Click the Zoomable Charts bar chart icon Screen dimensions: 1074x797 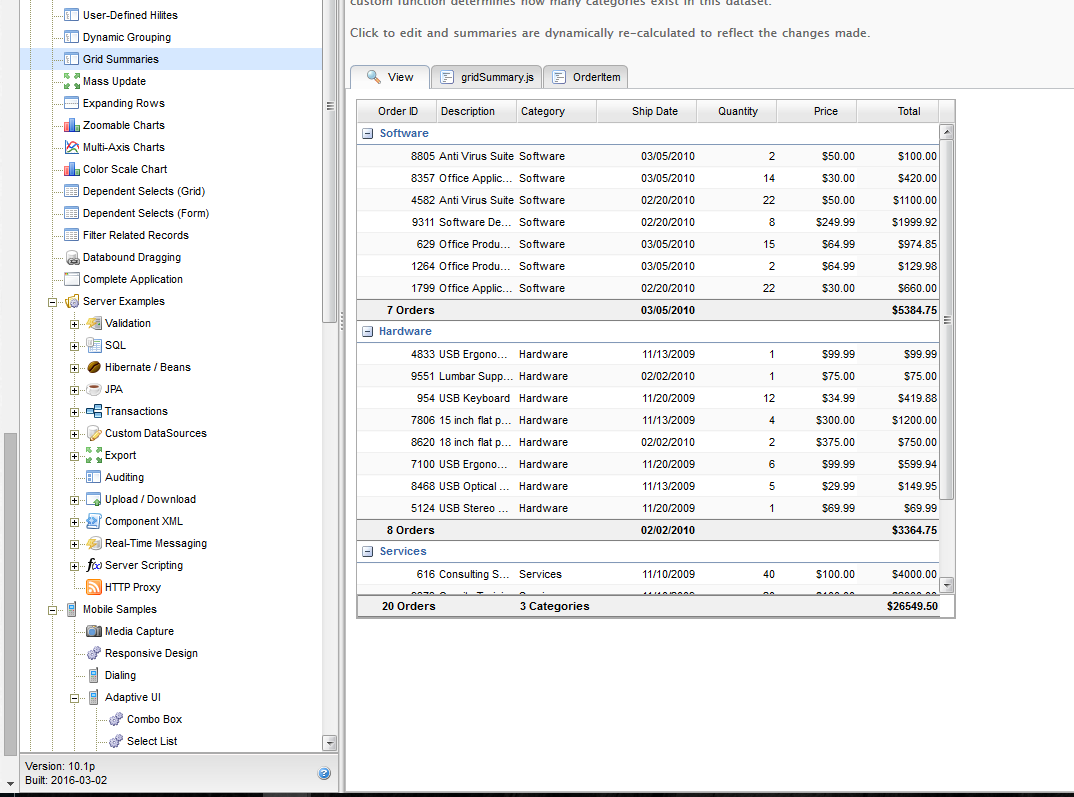72,126
